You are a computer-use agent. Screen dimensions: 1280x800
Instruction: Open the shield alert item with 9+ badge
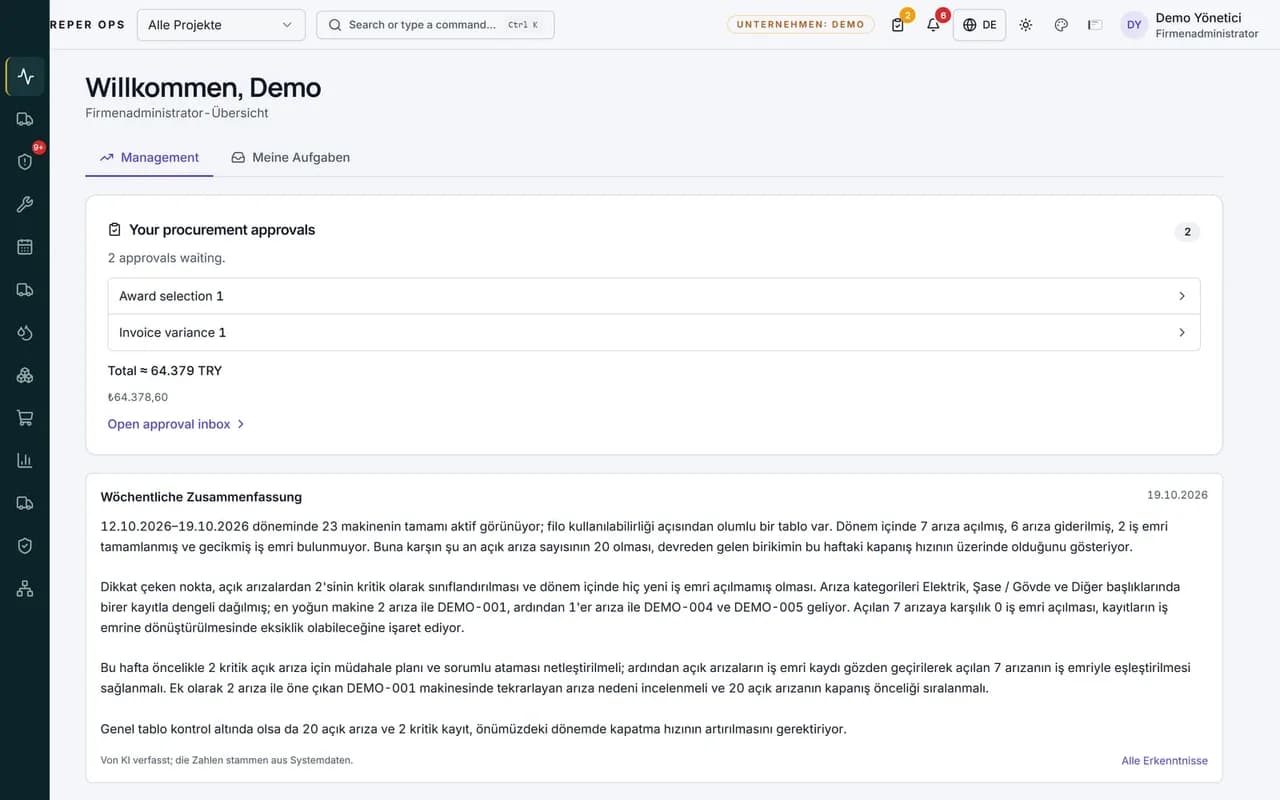25,161
